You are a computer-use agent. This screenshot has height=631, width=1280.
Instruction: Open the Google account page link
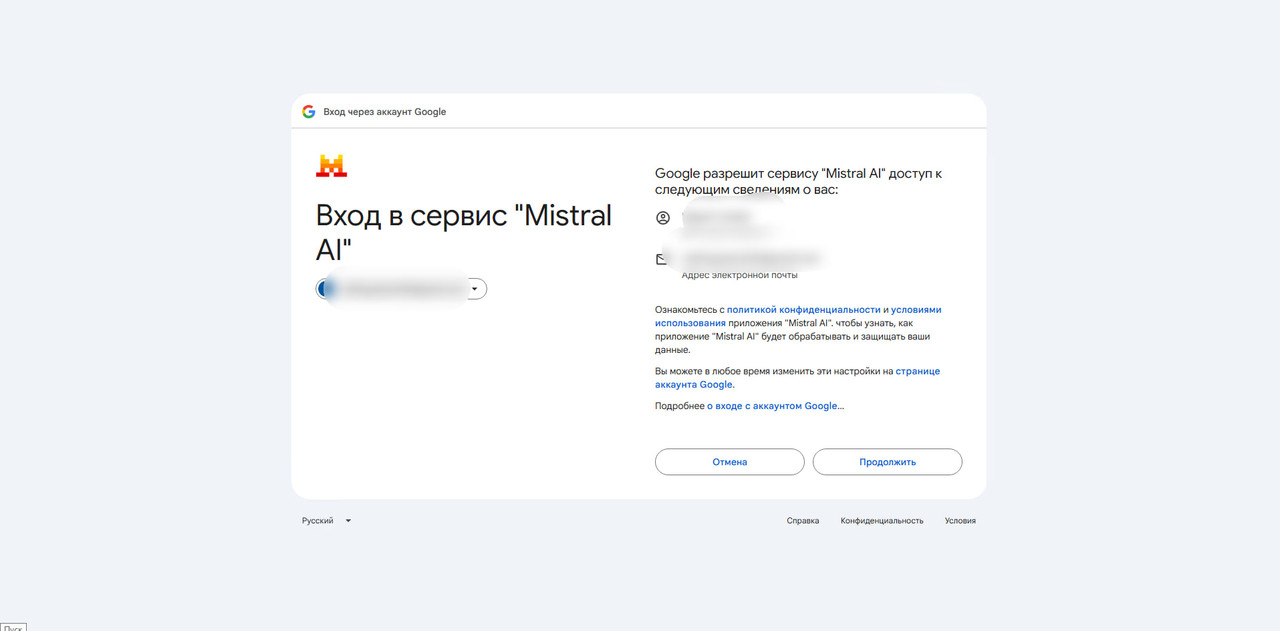point(797,378)
